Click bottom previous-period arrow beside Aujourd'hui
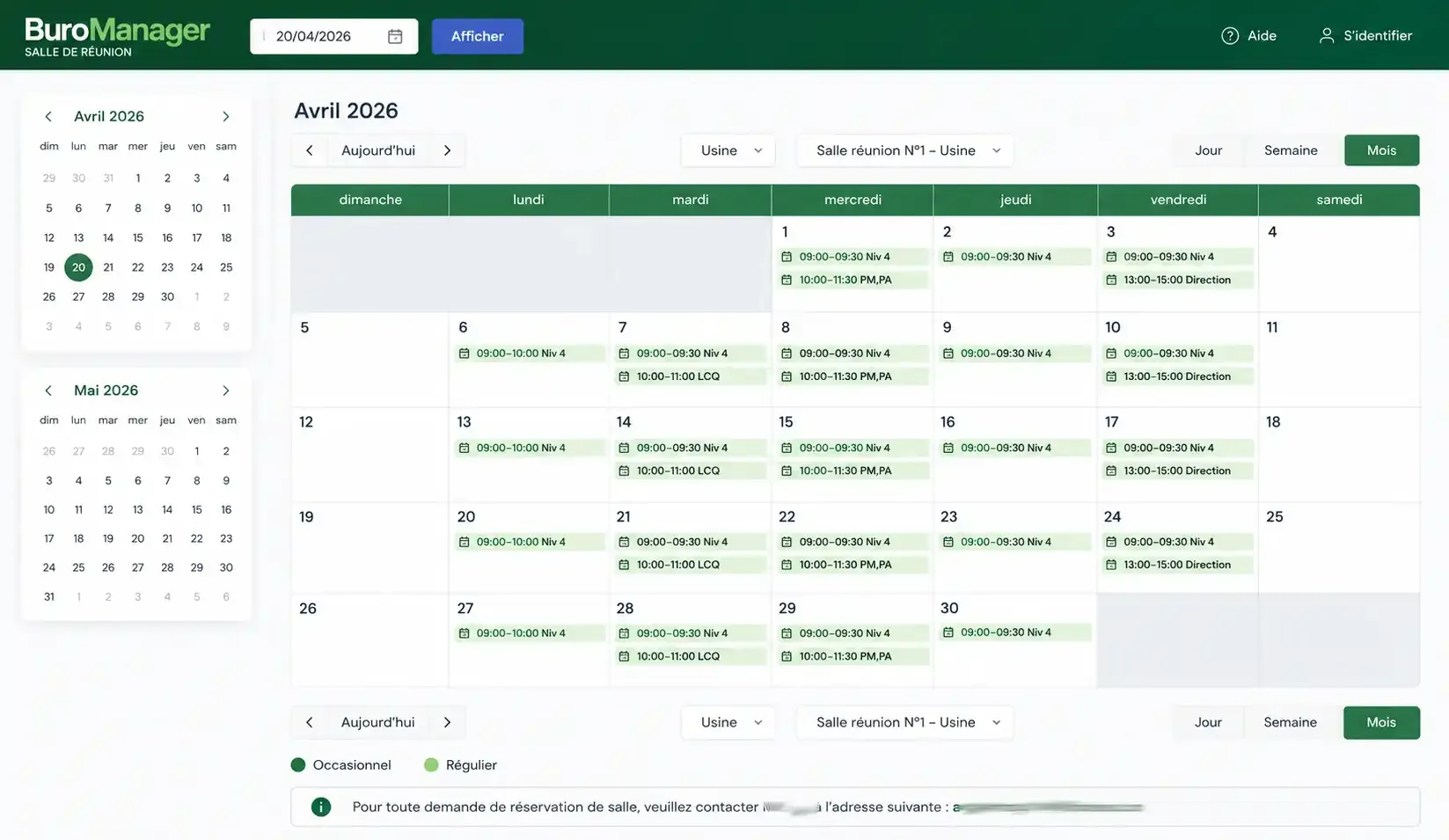The image size is (1449, 840). 310,722
